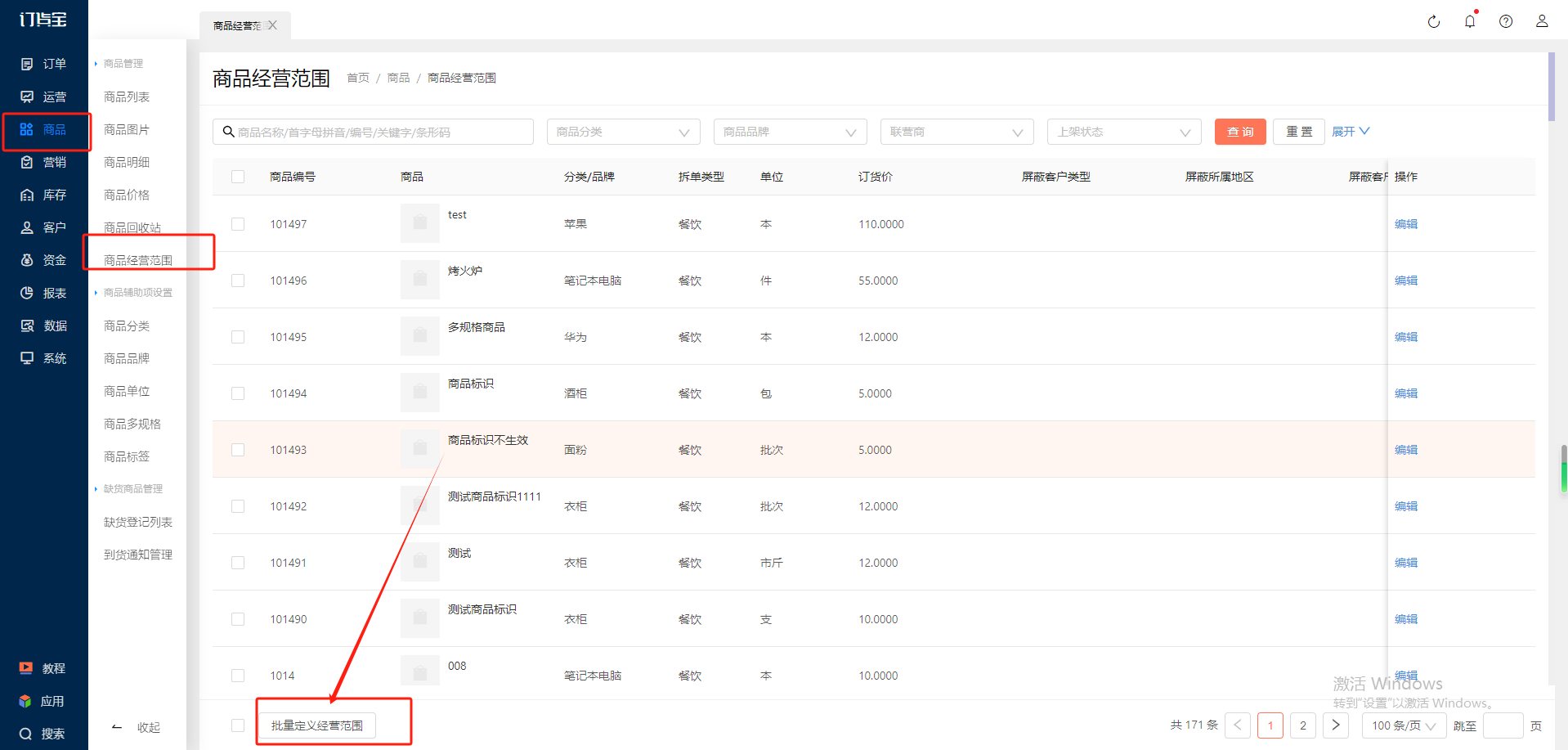The height and width of the screenshot is (750, 1568).
Task: Open the 教程 tutorial icon
Action: click(x=26, y=668)
